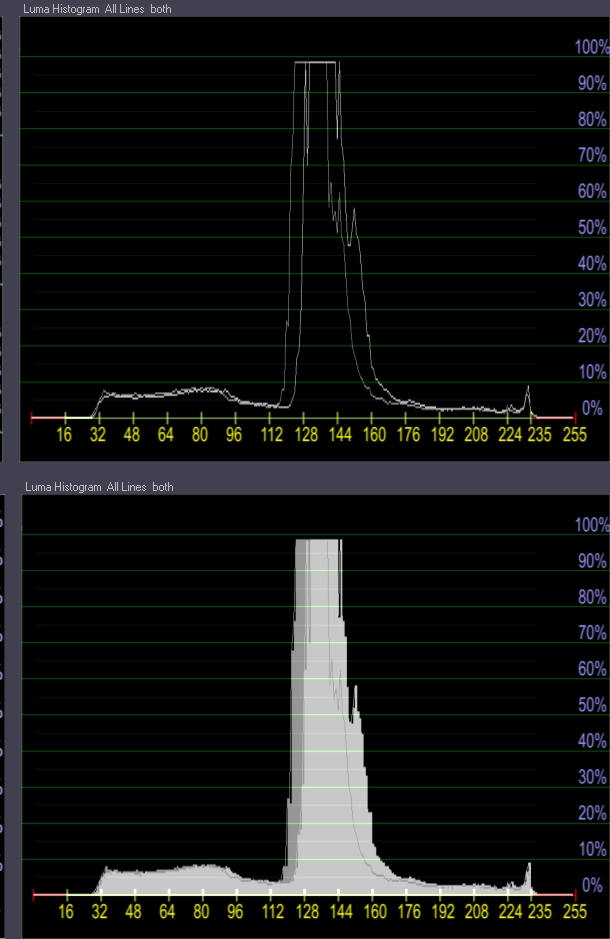Click the 224 axis label on the filled histogram

pyautogui.click(x=511, y=911)
